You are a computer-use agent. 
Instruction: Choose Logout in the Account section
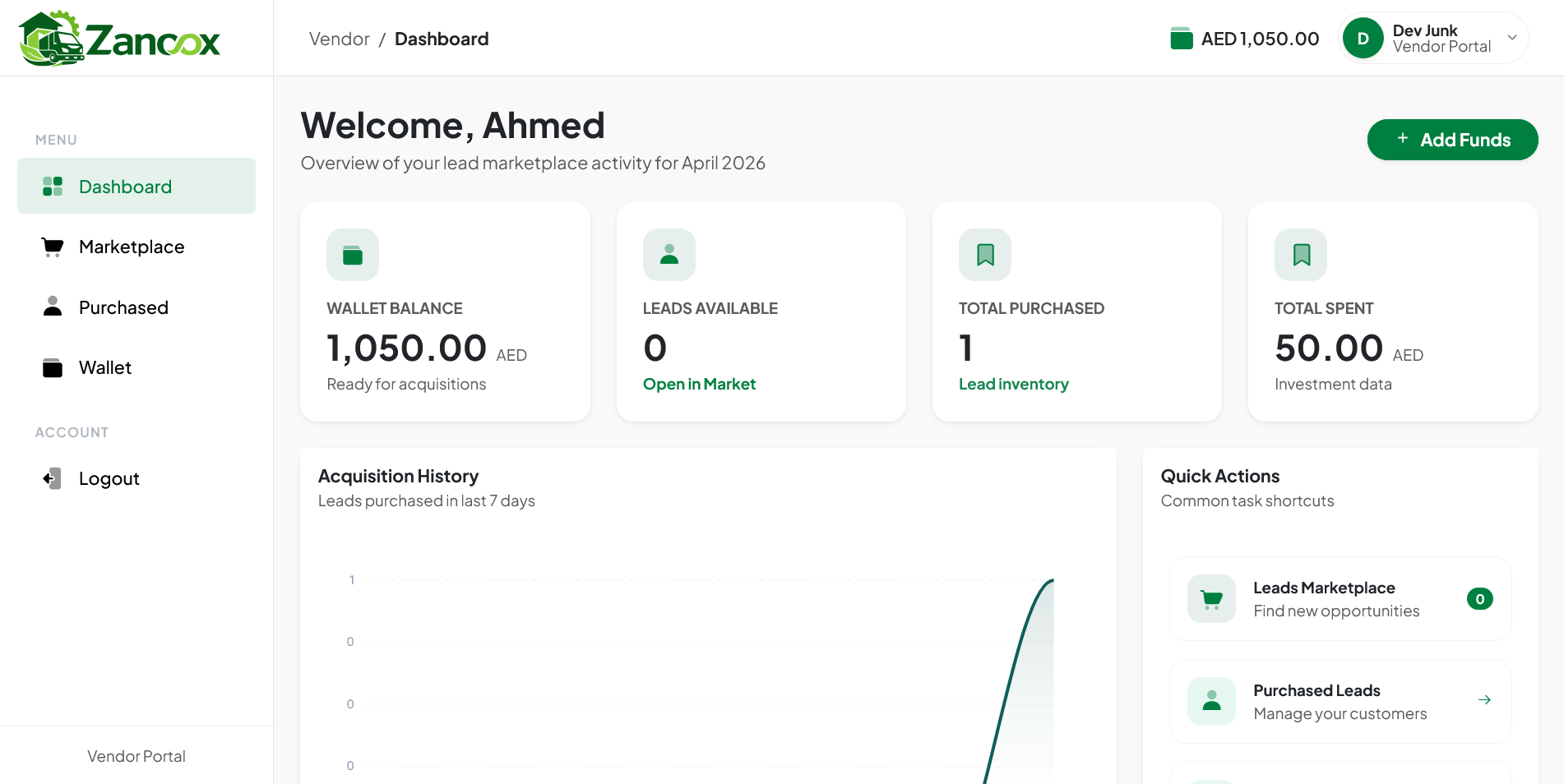(x=137, y=478)
